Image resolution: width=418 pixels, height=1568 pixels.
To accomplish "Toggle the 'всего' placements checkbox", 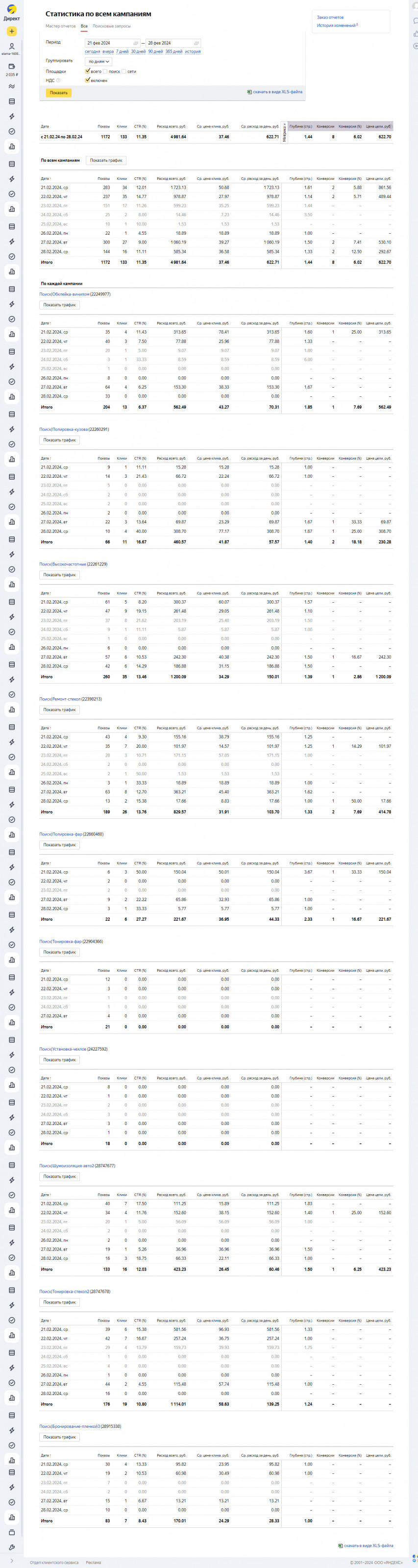I will [x=88, y=71].
